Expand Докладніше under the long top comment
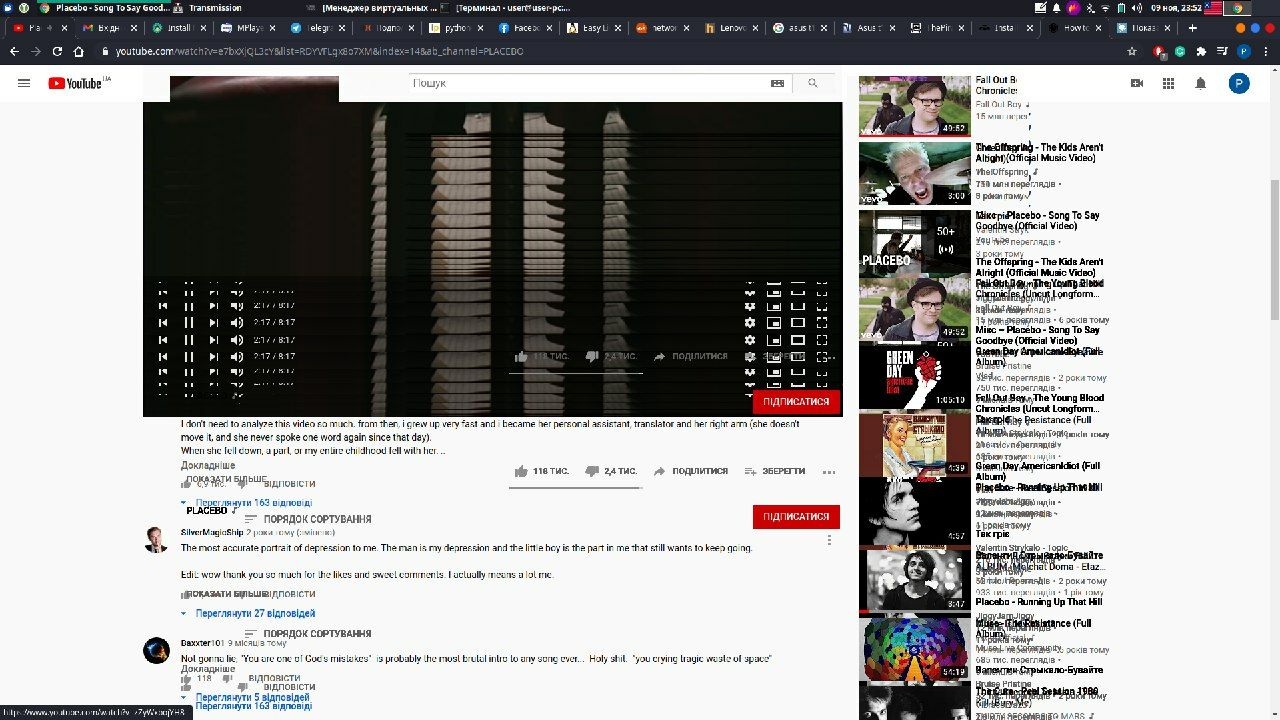The width and height of the screenshot is (1280, 720). (208, 466)
